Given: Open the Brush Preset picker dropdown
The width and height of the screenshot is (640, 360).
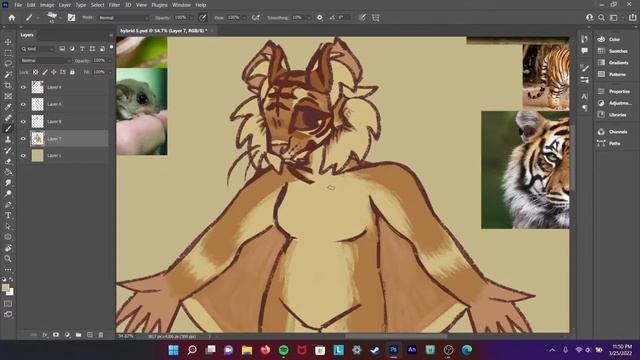Looking at the screenshot, I should point(60,18).
